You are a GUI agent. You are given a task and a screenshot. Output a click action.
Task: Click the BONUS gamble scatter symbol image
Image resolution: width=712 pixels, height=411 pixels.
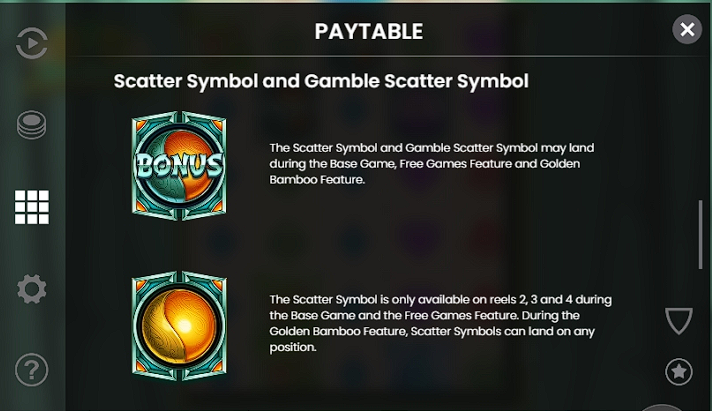tap(179, 166)
